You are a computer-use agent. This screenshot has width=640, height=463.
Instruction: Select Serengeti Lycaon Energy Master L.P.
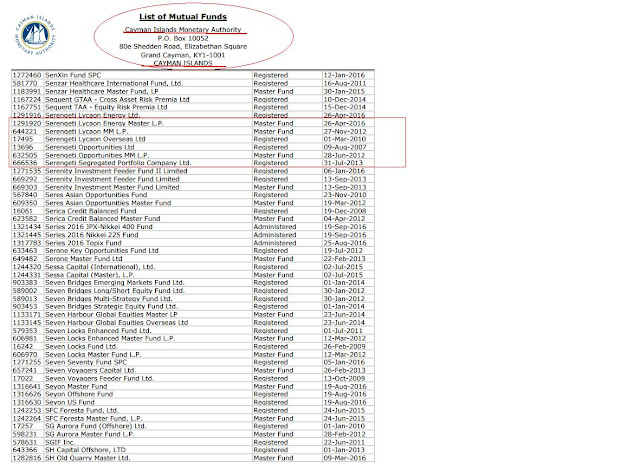click(104, 123)
